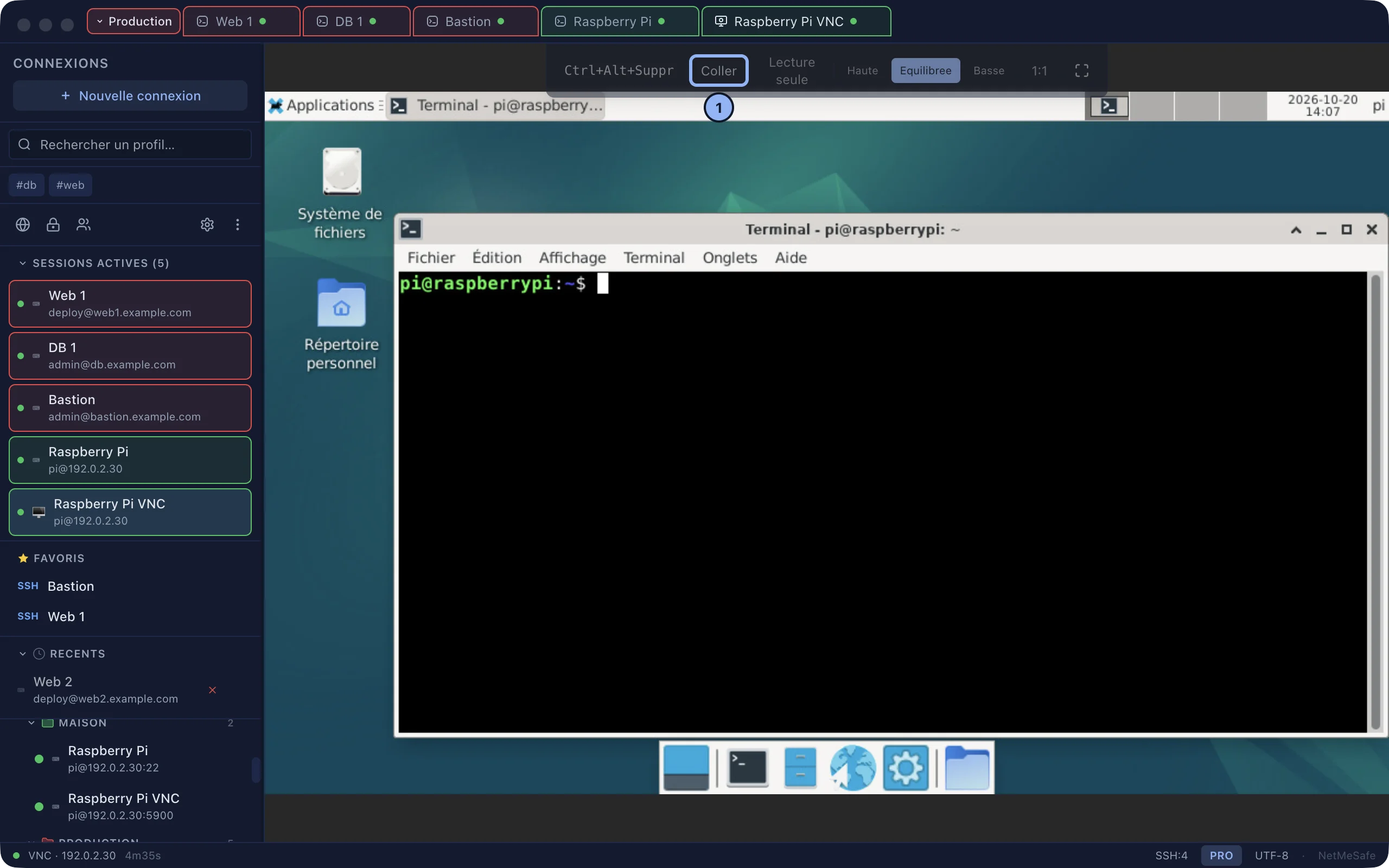Open Bastion SSH favorite
The width and height of the screenshot is (1389, 868).
coord(130,586)
